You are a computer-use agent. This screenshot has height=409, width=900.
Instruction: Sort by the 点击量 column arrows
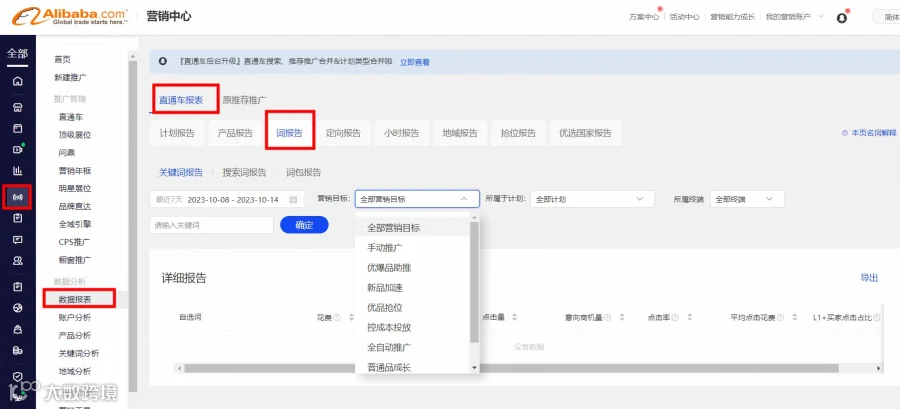(x=514, y=317)
